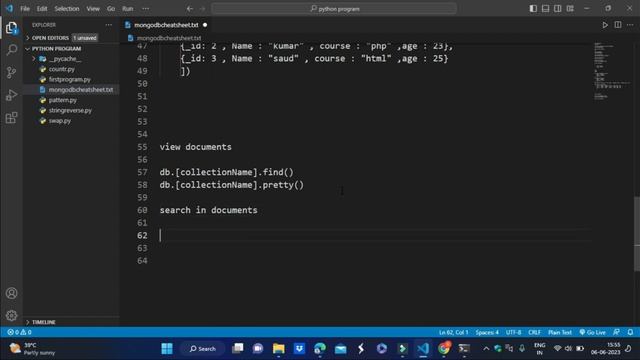Screen dimensions: 640x360
Task: Expand the Open Editors section
Action: (x=71, y=38)
